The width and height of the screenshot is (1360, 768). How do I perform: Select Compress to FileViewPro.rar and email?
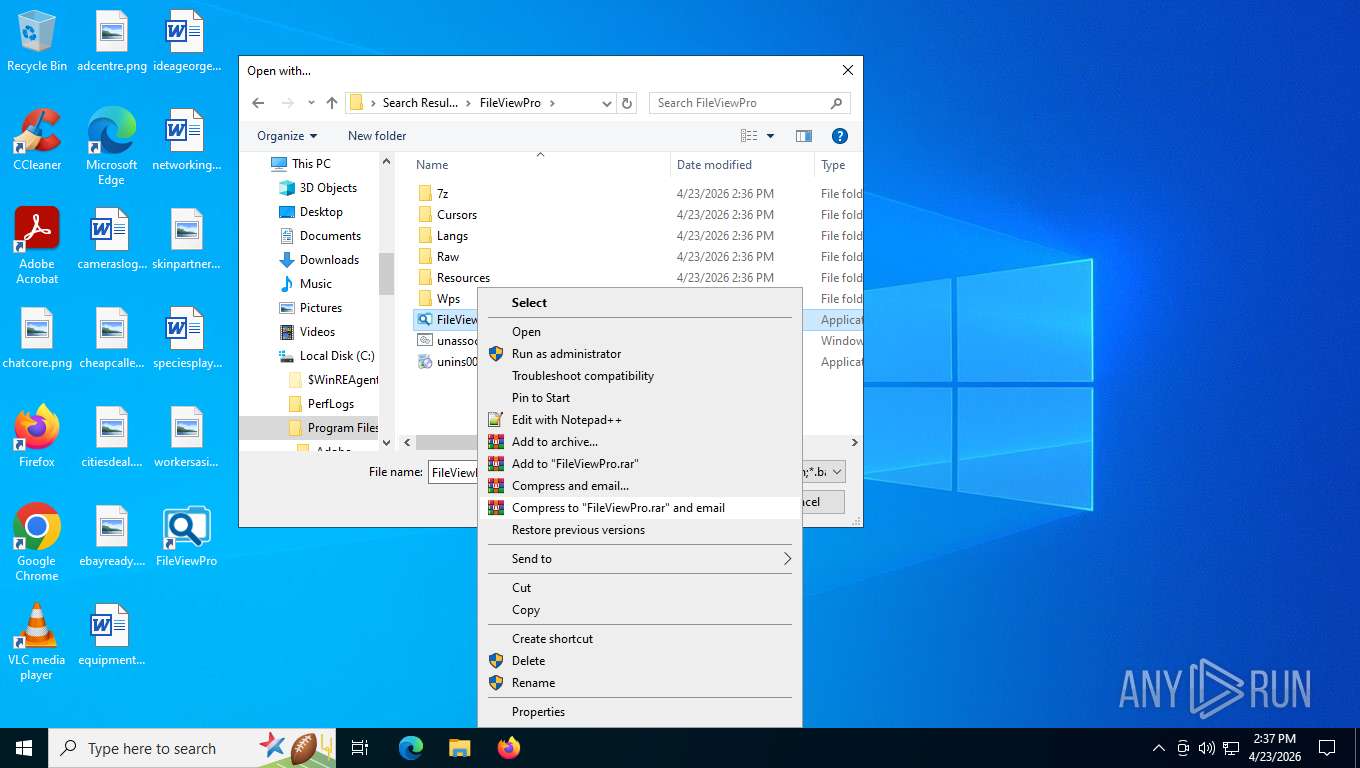tap(640, 508)
